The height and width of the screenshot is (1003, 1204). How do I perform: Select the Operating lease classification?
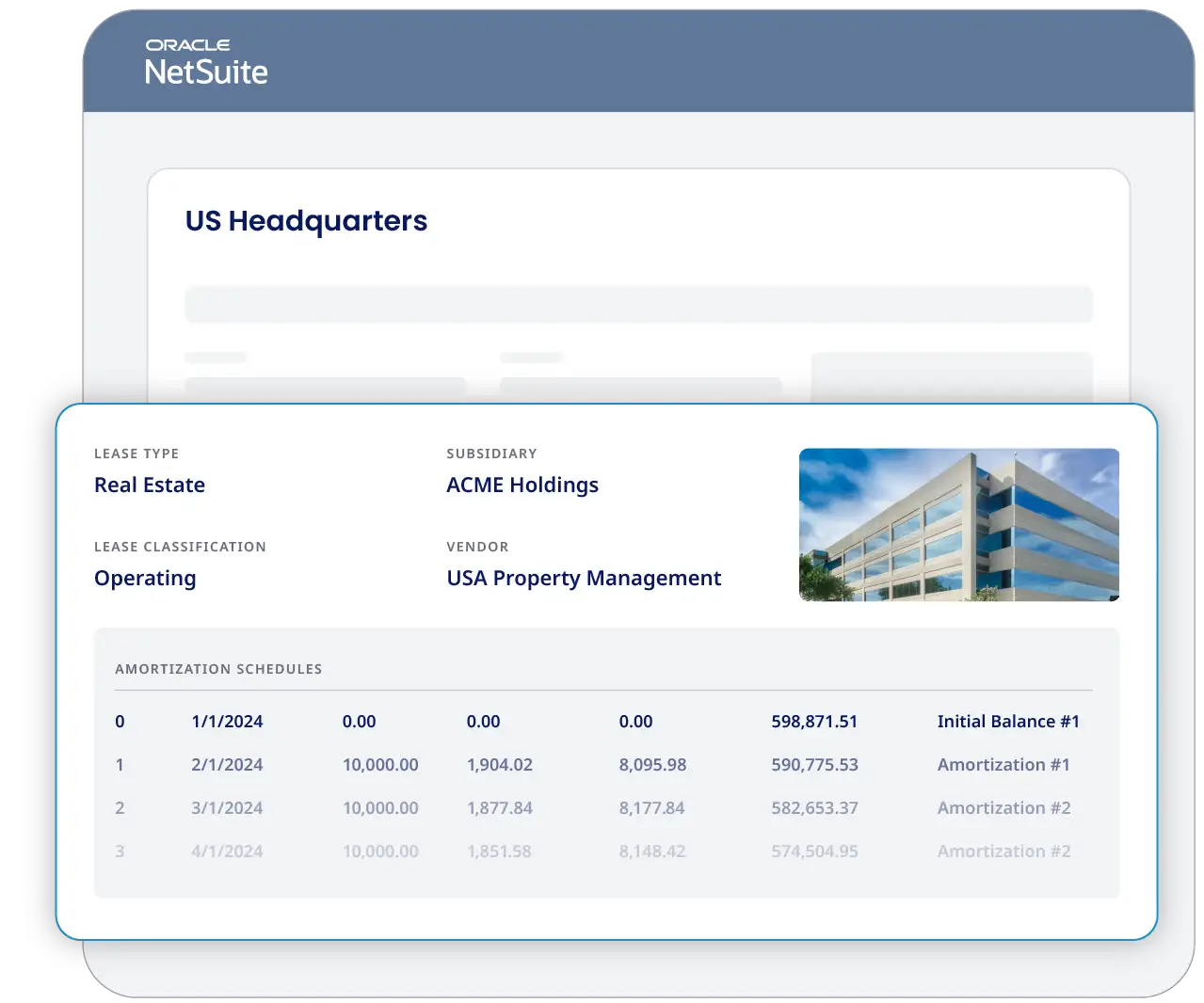pyautogui.click(x=144, y=578)
